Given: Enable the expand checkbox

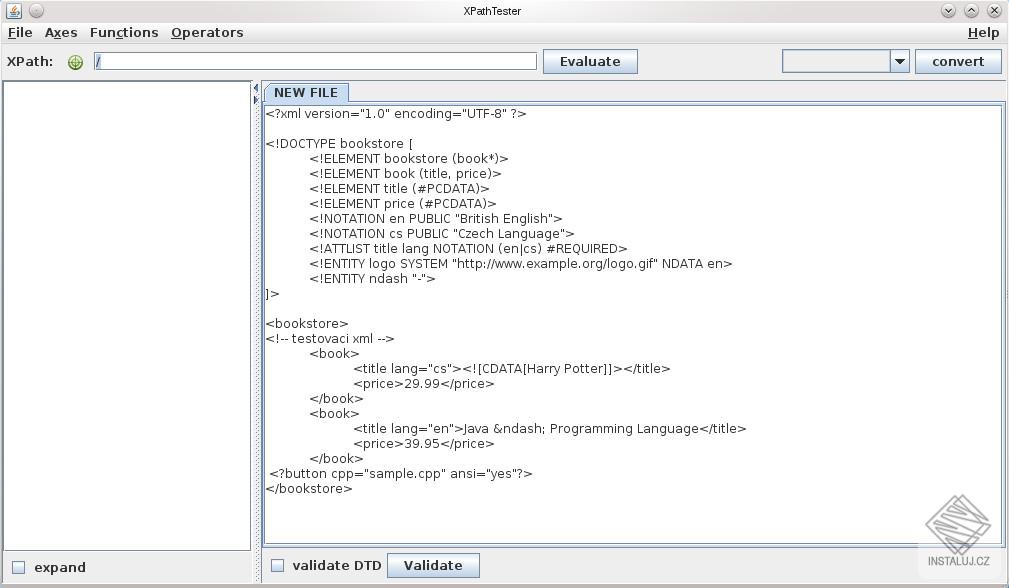Looking at the screenshot, I should click(x=19, y=567).
